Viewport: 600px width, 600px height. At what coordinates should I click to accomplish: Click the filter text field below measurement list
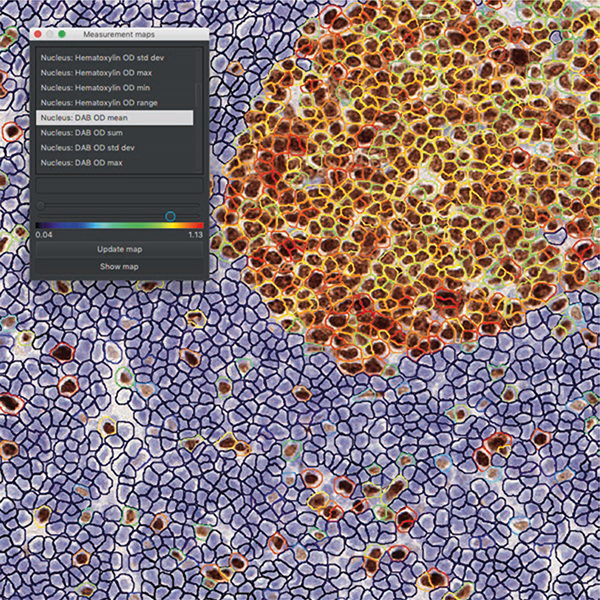tap(119, 185)
